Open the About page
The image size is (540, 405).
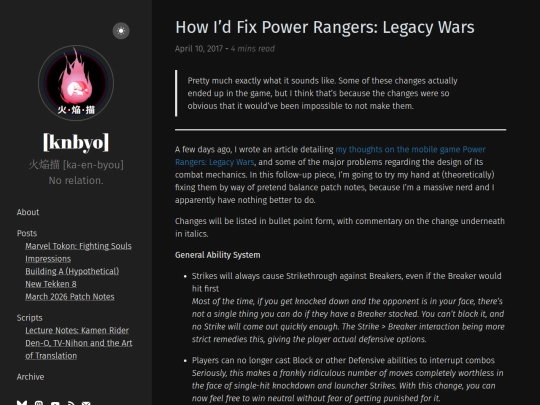pyautogui.click(x=28, y=212)
